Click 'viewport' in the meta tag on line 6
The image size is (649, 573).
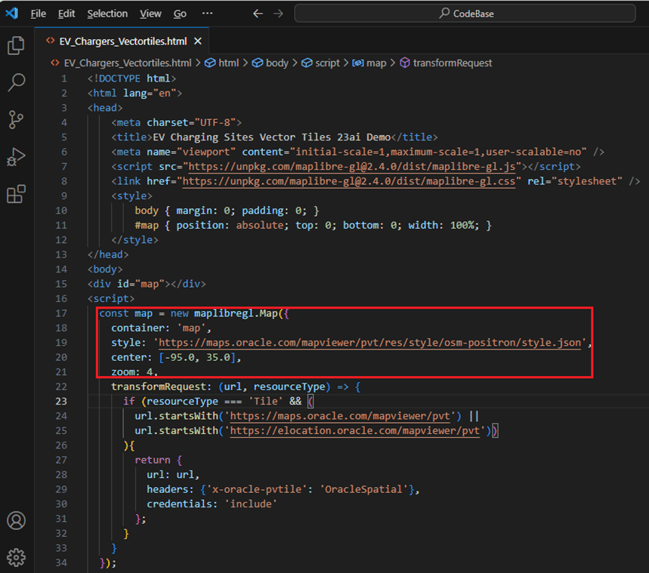click(x=206, y=152)
